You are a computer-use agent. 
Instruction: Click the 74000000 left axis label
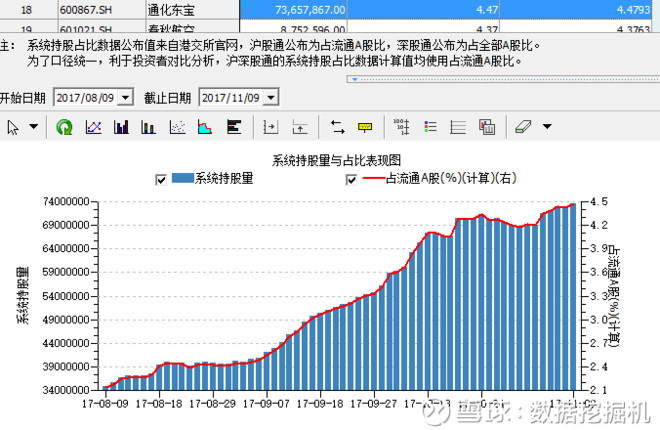pyautogui.click(x=66, y=202)
